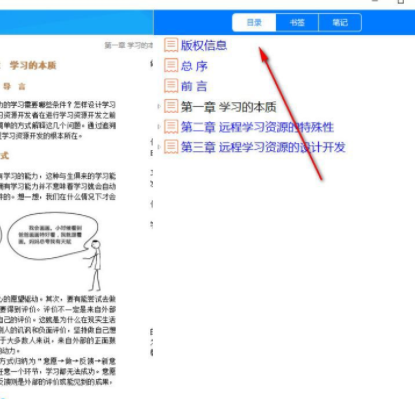
Task: Click the page icon beside 第二章
Action: [x=171, y=127]
